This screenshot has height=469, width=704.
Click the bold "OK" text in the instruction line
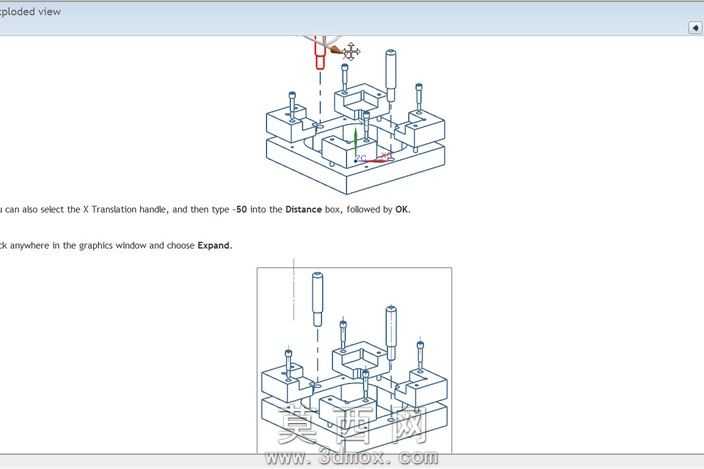point(401,210)
